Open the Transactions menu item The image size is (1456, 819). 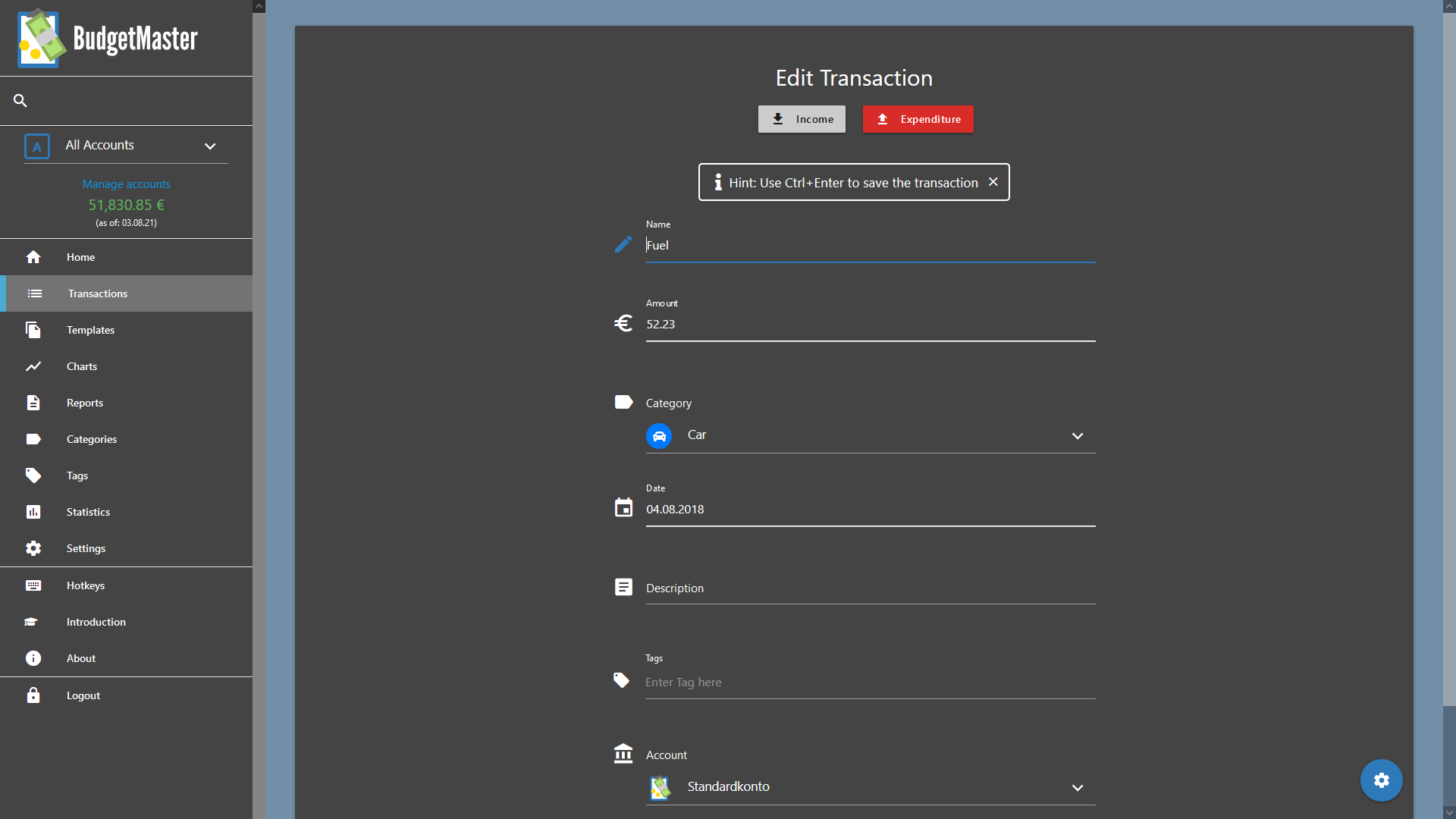tap(126, 293)
